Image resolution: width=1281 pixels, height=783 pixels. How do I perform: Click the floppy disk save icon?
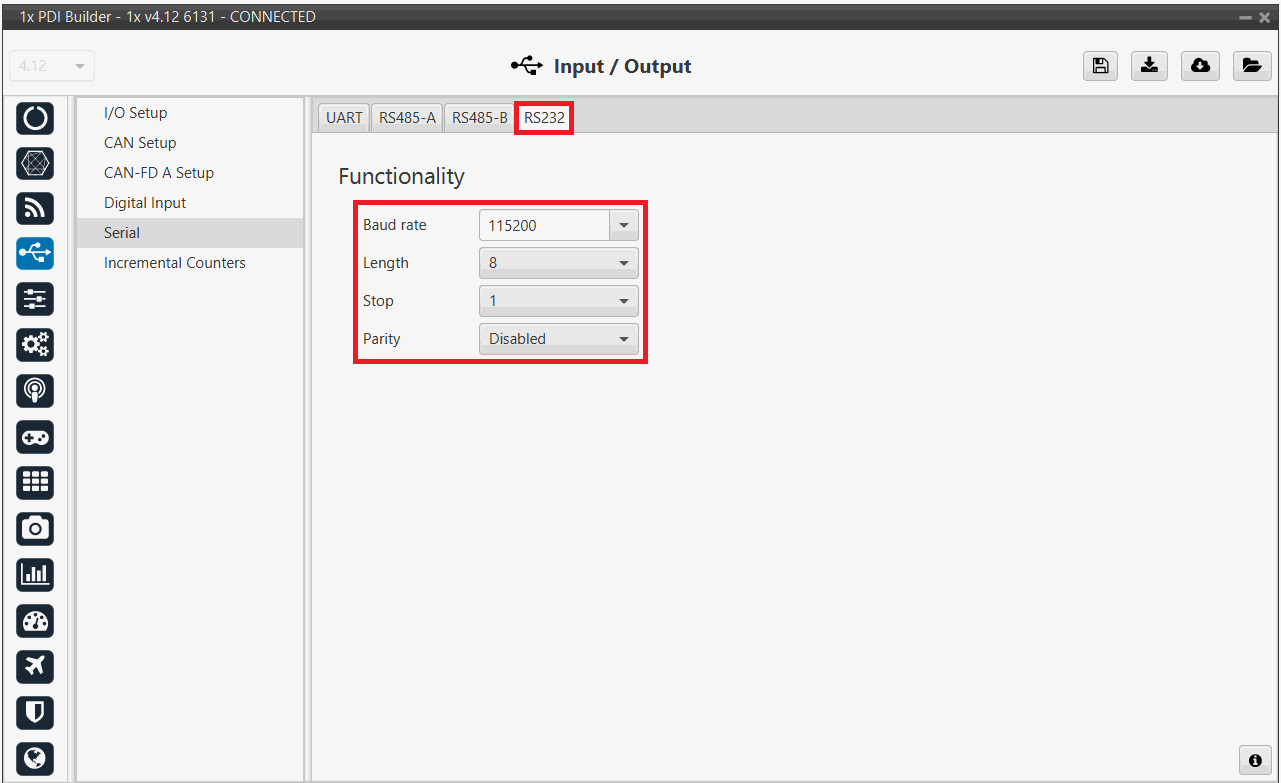coord(1100,66)
